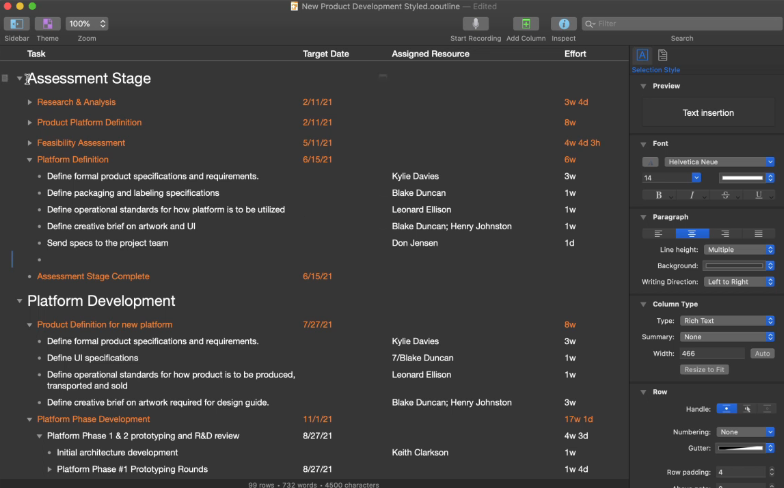Click the Row padding stepper arrows

point(772,472)
